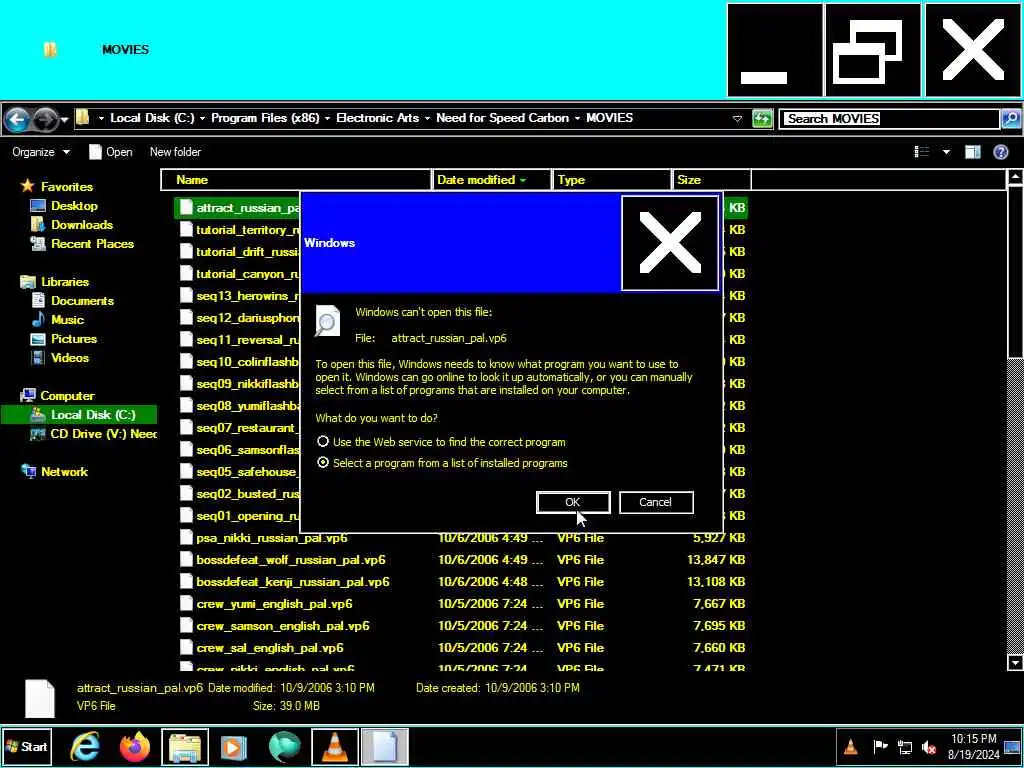Click the change view icon
The width and height of the screenshot is (1024, 768).
point(922,152)
